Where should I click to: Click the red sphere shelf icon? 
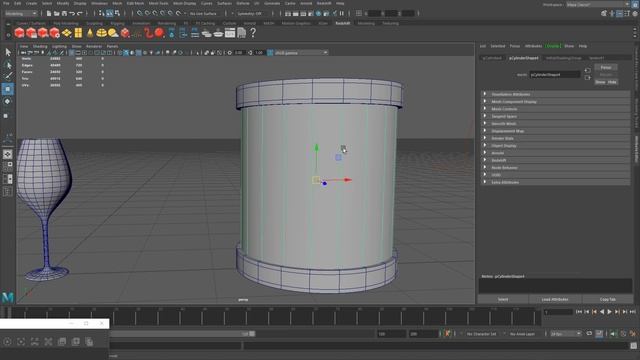tap(159, 33)
